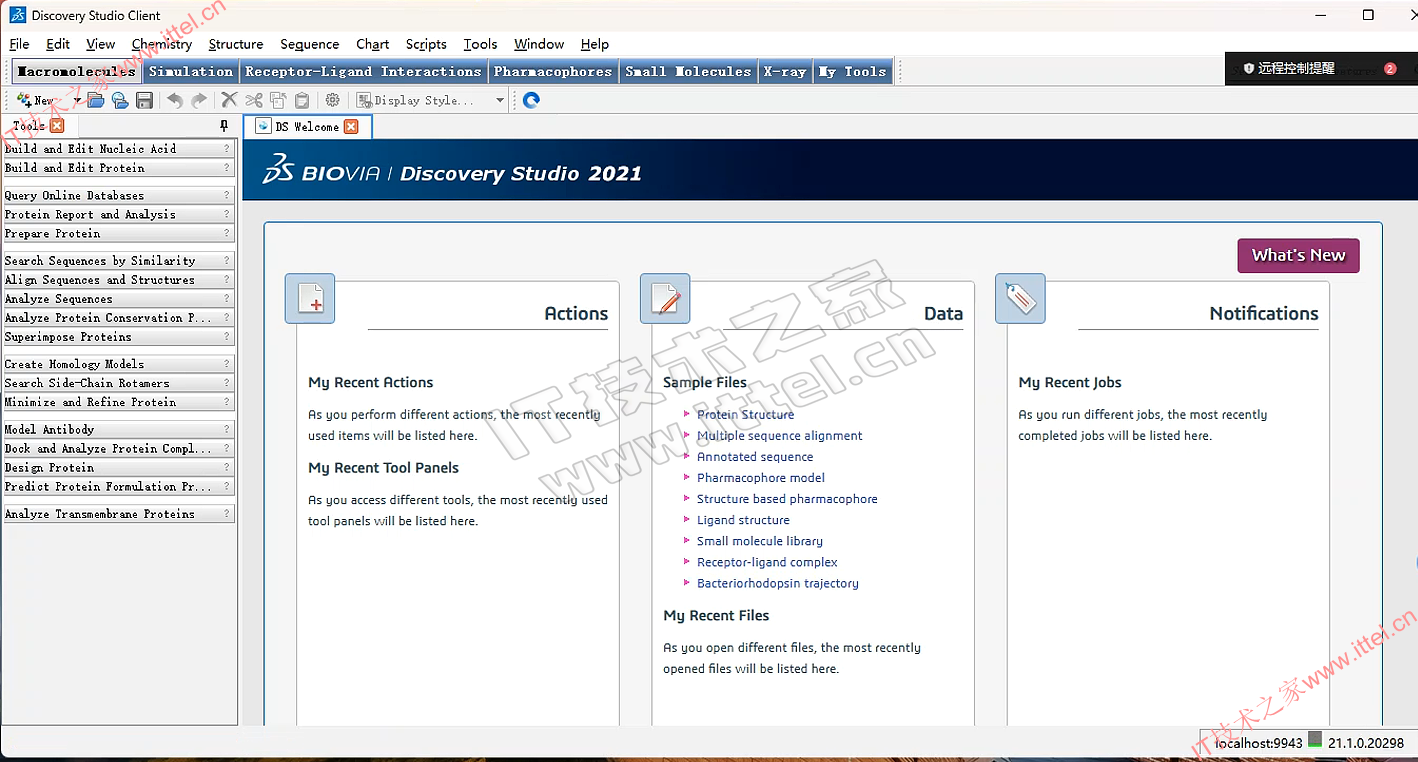The width and height of the screenshot is (1418, 762).
Task: Open the Preferences gear icon
Action: pyautogui.click(x=333, y=100)
